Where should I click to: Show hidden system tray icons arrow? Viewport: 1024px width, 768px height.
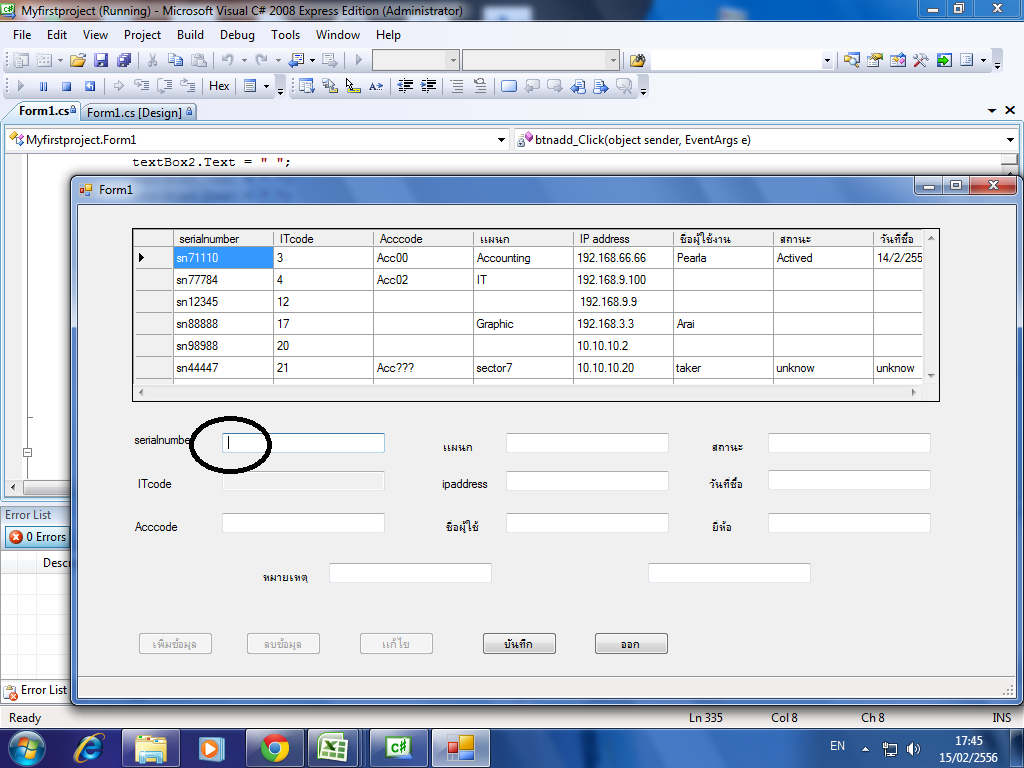[865, 748]
